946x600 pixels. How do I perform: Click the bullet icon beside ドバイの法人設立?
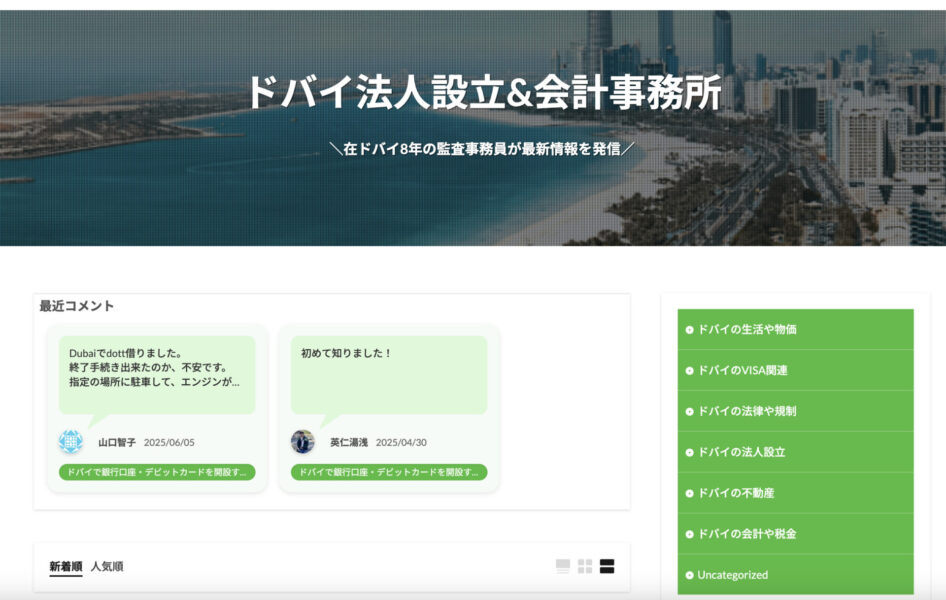pyautogui.click(x=690, y=452)
